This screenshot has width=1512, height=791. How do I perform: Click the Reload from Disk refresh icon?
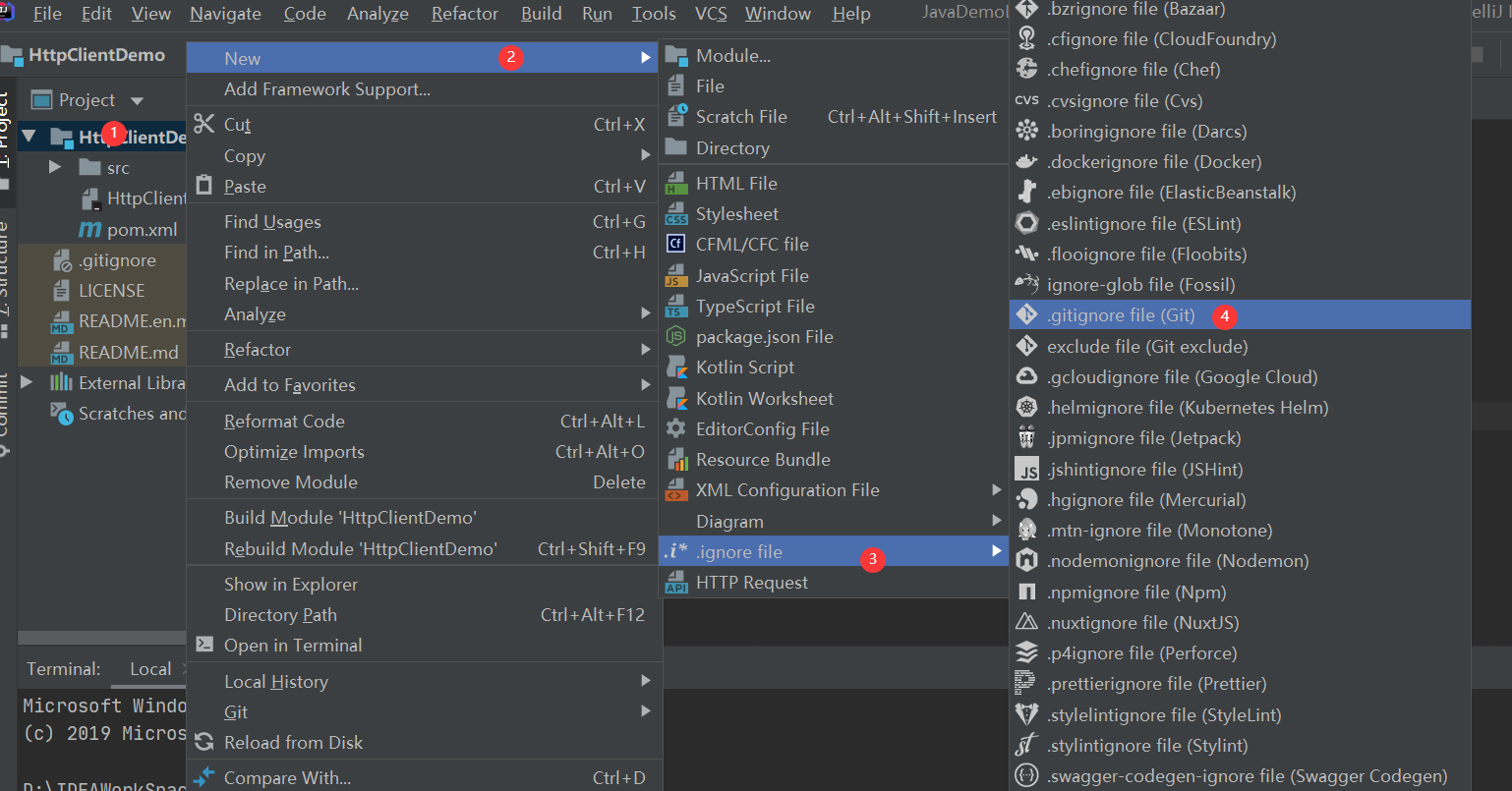tap(204, 742)
